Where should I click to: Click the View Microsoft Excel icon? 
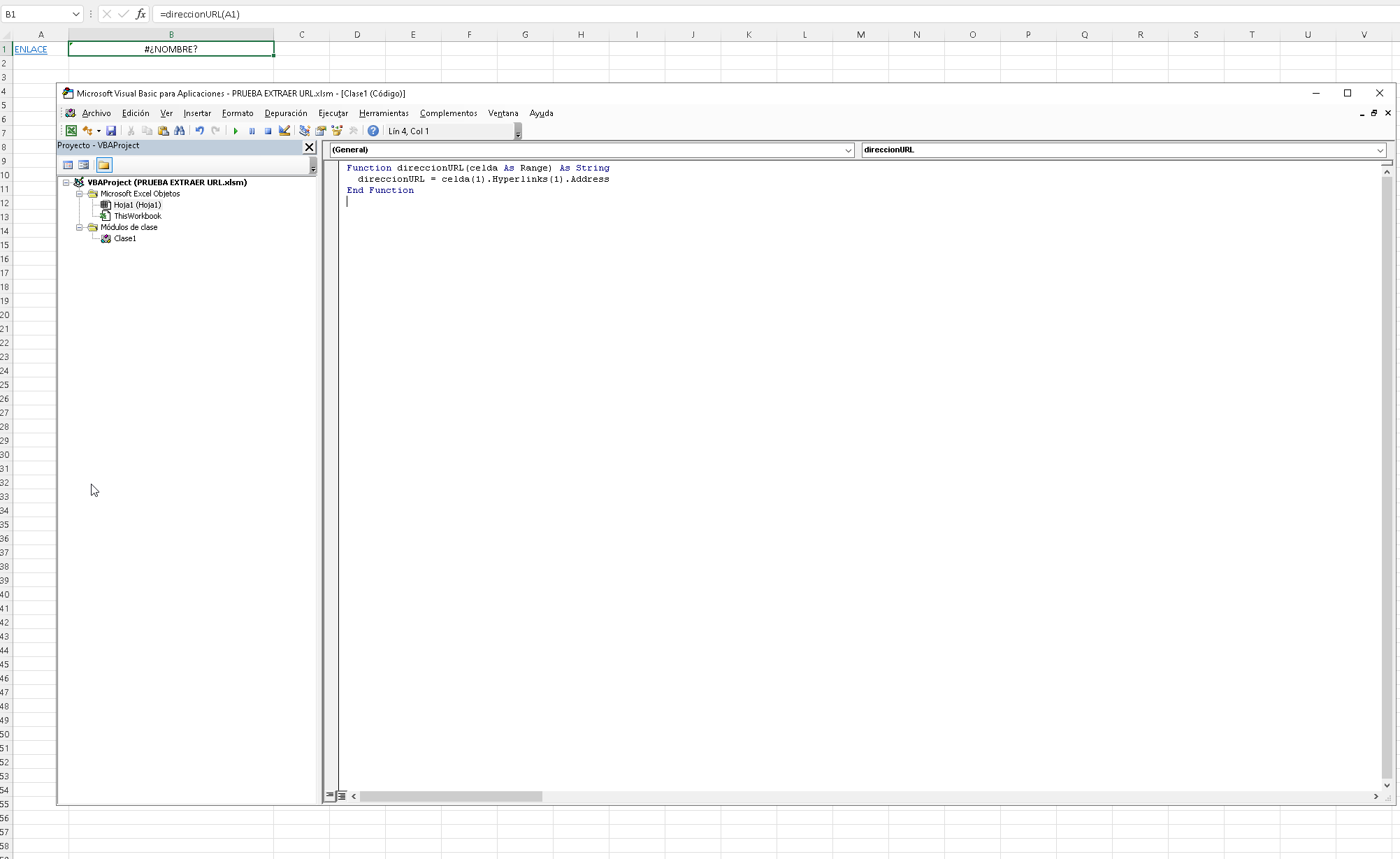click(71, 131)
